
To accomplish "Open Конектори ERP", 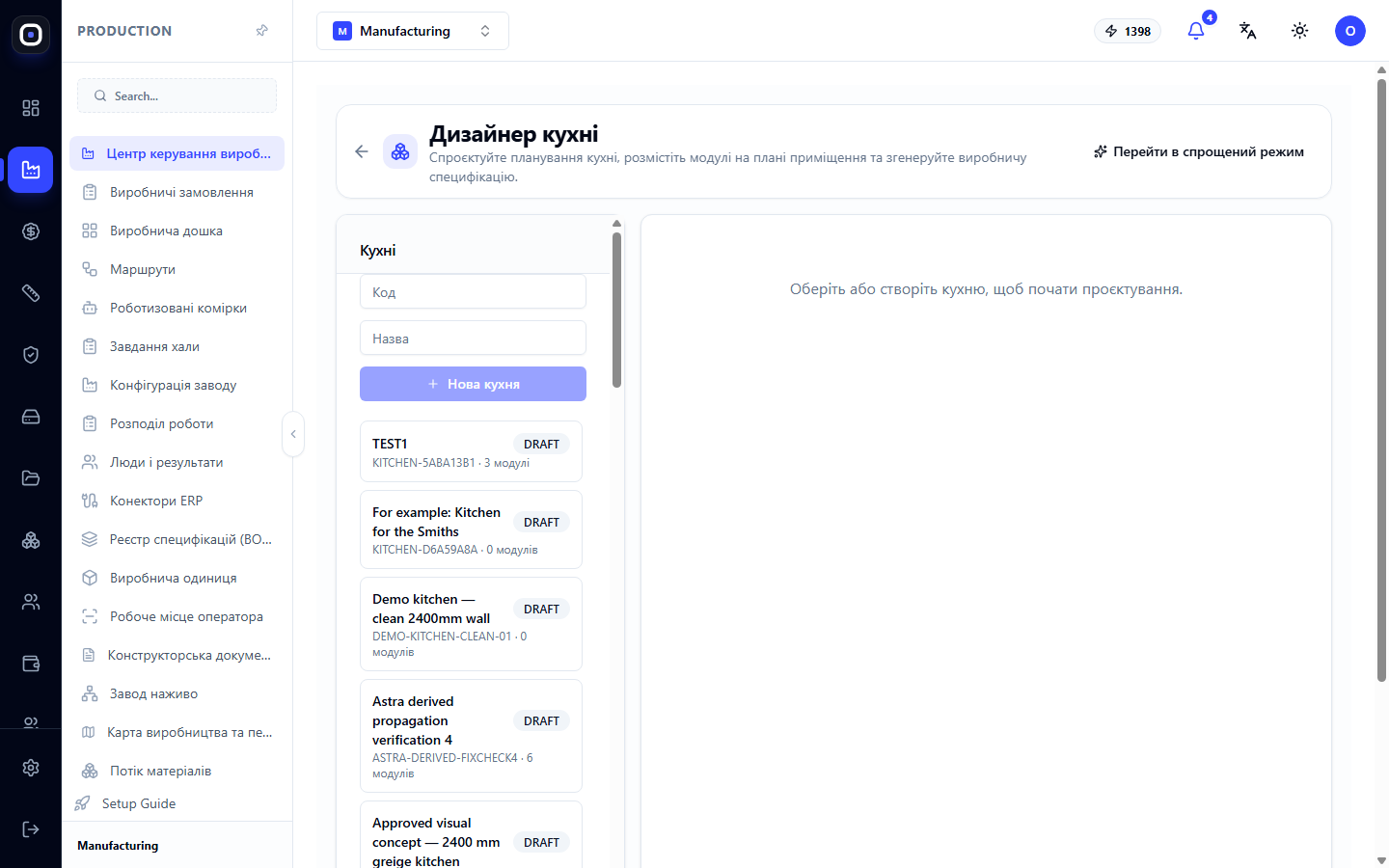I will pos(177,501).
